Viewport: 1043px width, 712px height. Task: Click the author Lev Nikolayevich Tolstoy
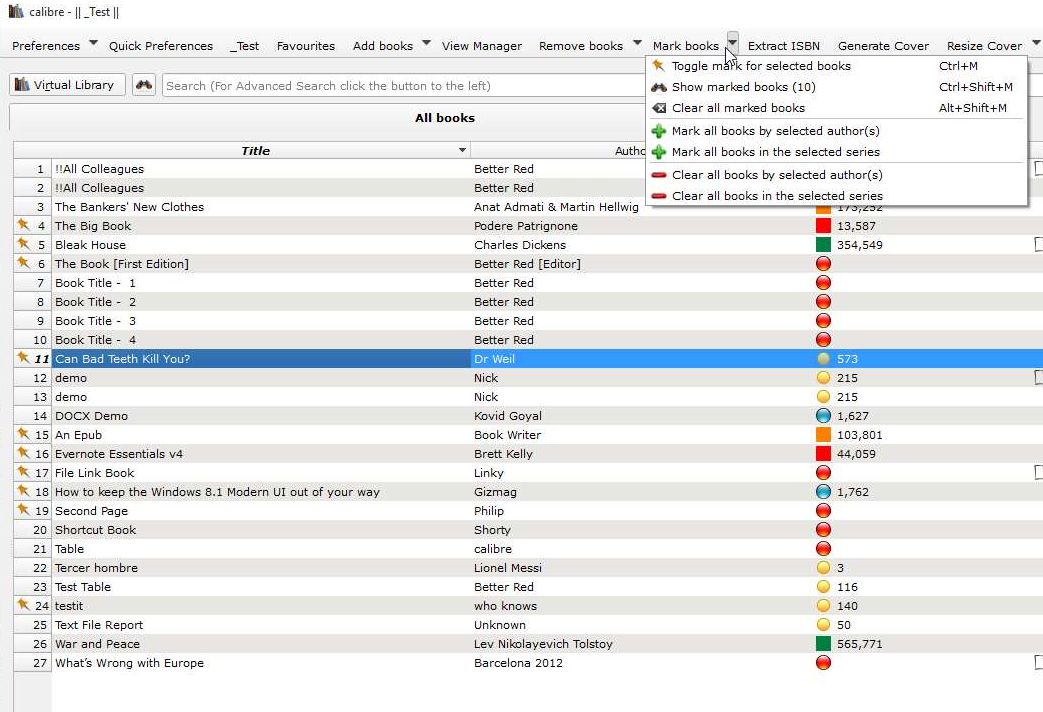tap(543, 644)
